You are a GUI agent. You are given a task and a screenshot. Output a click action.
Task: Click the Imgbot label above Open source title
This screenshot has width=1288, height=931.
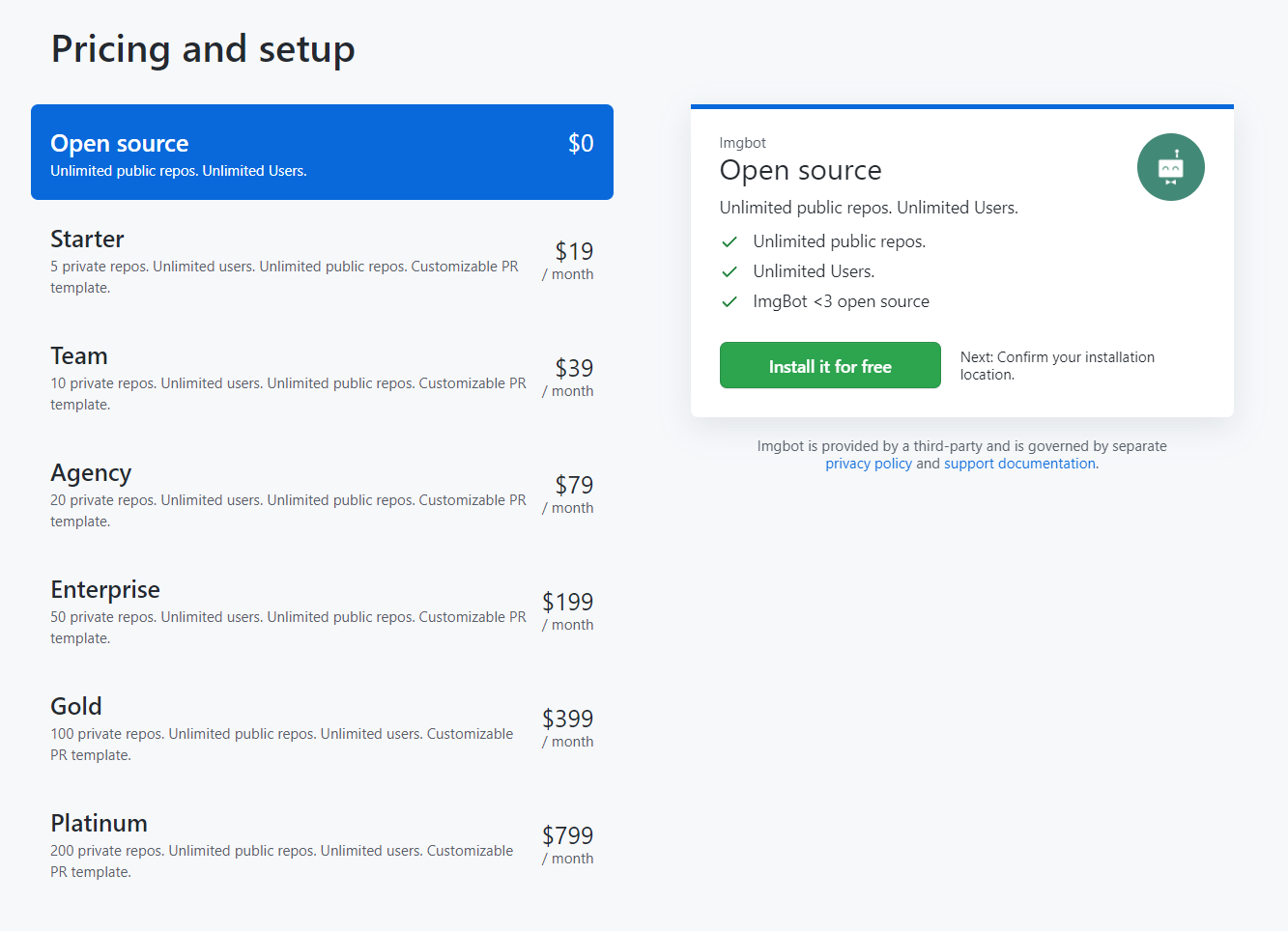[742, 143]
